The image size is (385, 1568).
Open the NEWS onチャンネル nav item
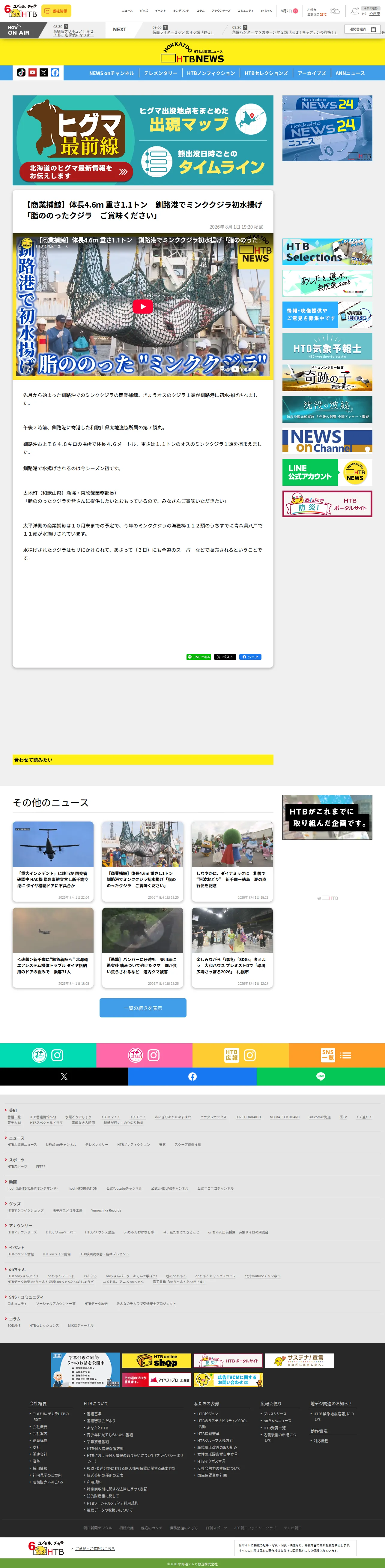pyautogui.click(x=111, y=73)
